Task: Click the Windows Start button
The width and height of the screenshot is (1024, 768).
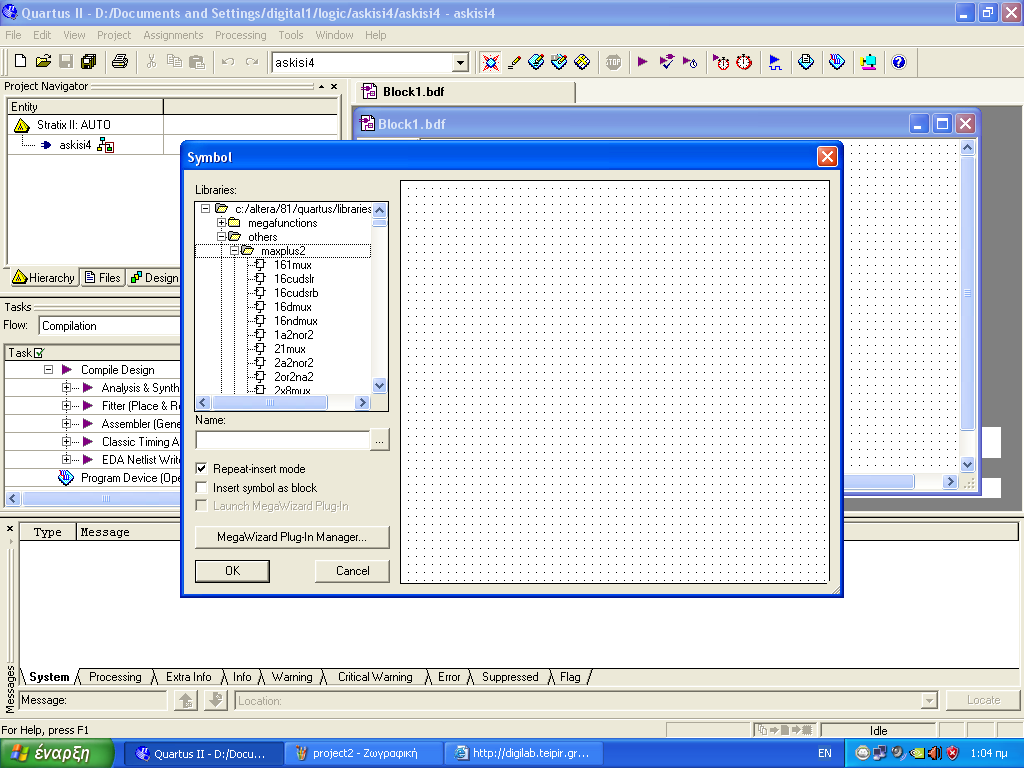Action: pyautogui.click(x=57, y=753)
